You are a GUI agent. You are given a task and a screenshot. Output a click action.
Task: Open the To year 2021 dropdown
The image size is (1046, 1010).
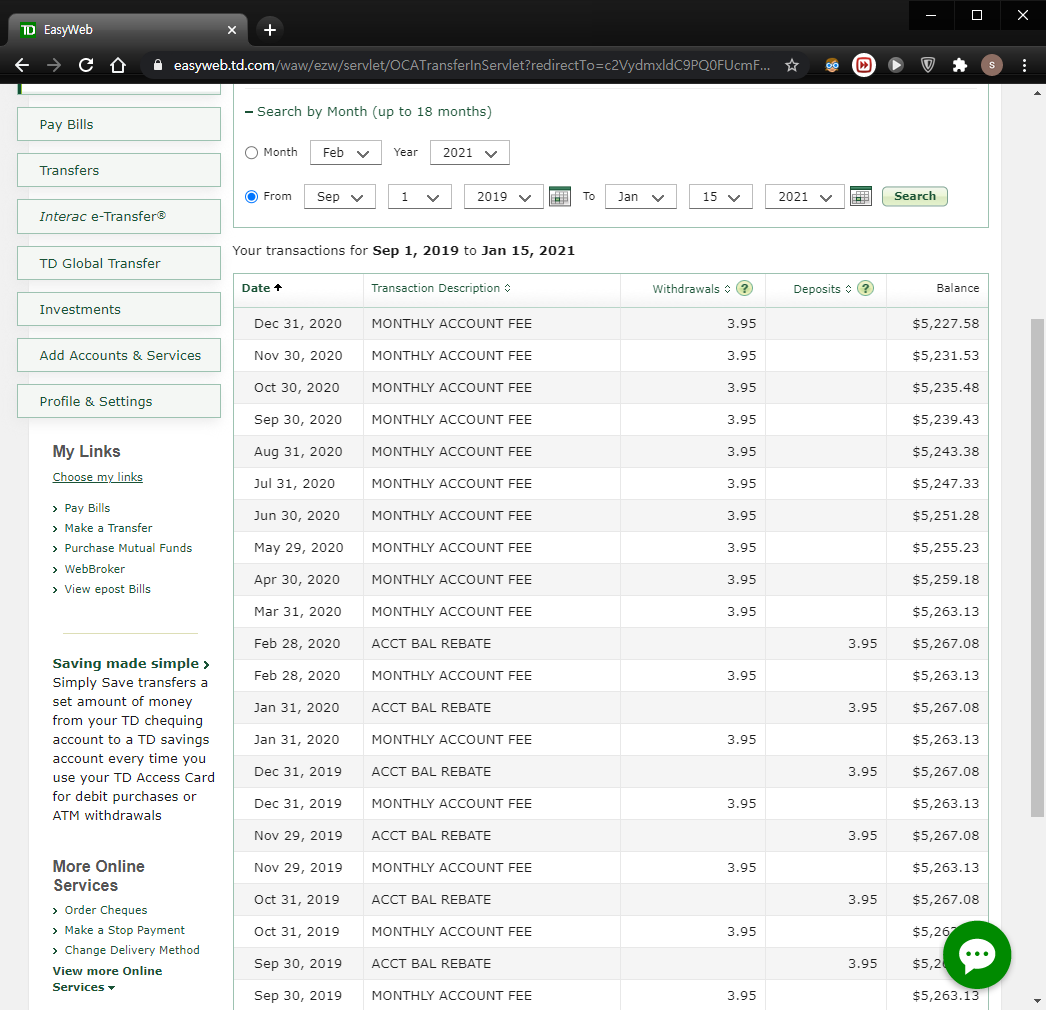click(x=805, y=197)
